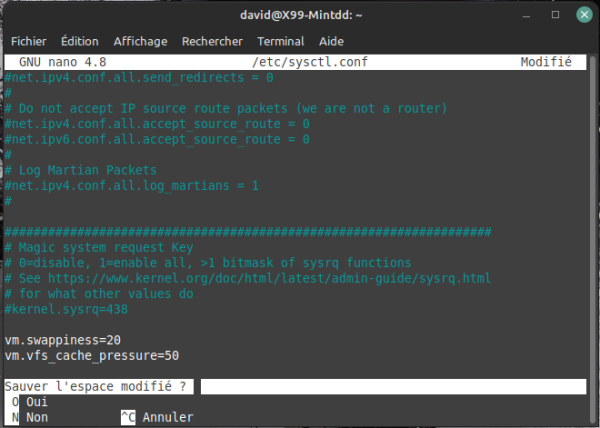600x428 pixels.
Task: Open the Aide menu
Action: [x=330, y=42]
